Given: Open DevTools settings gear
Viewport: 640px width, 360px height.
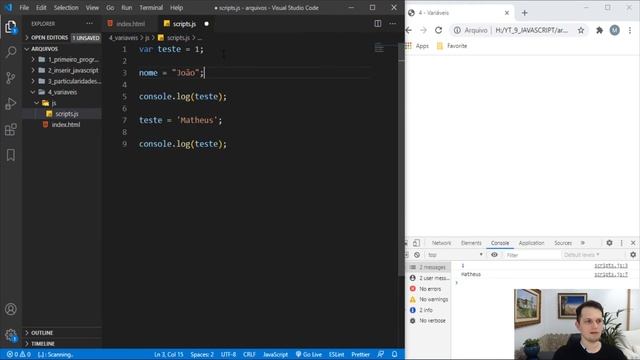Looking at the screenshot, I should point(609,243).
